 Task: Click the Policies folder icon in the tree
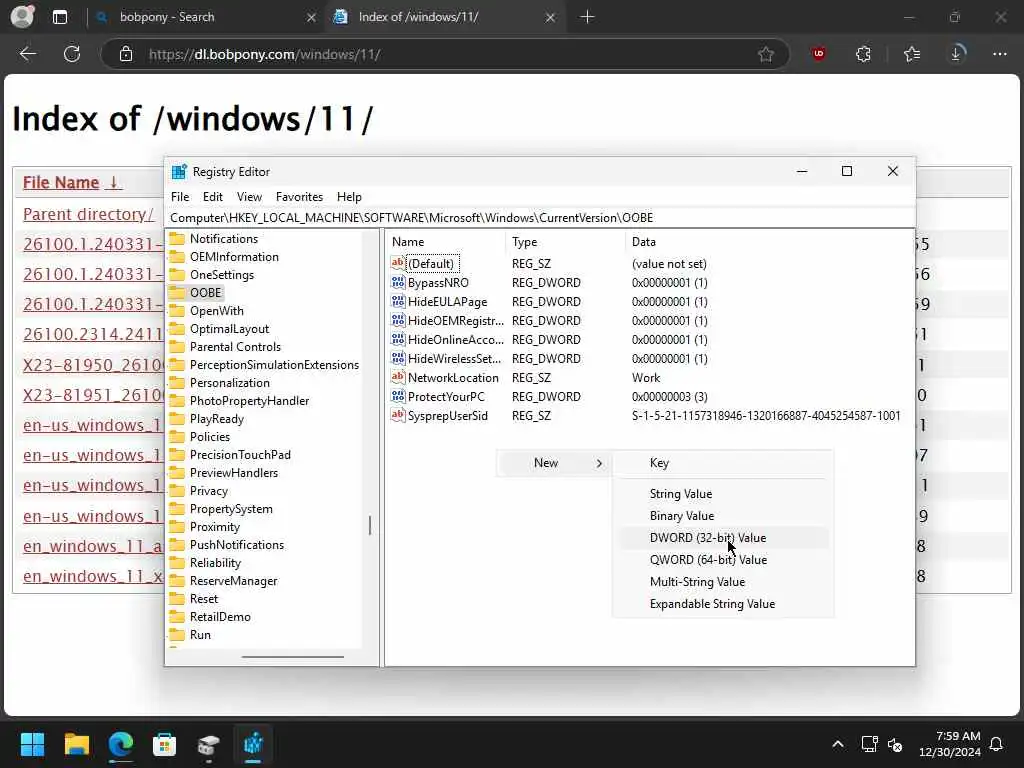(x=177, y=436)
